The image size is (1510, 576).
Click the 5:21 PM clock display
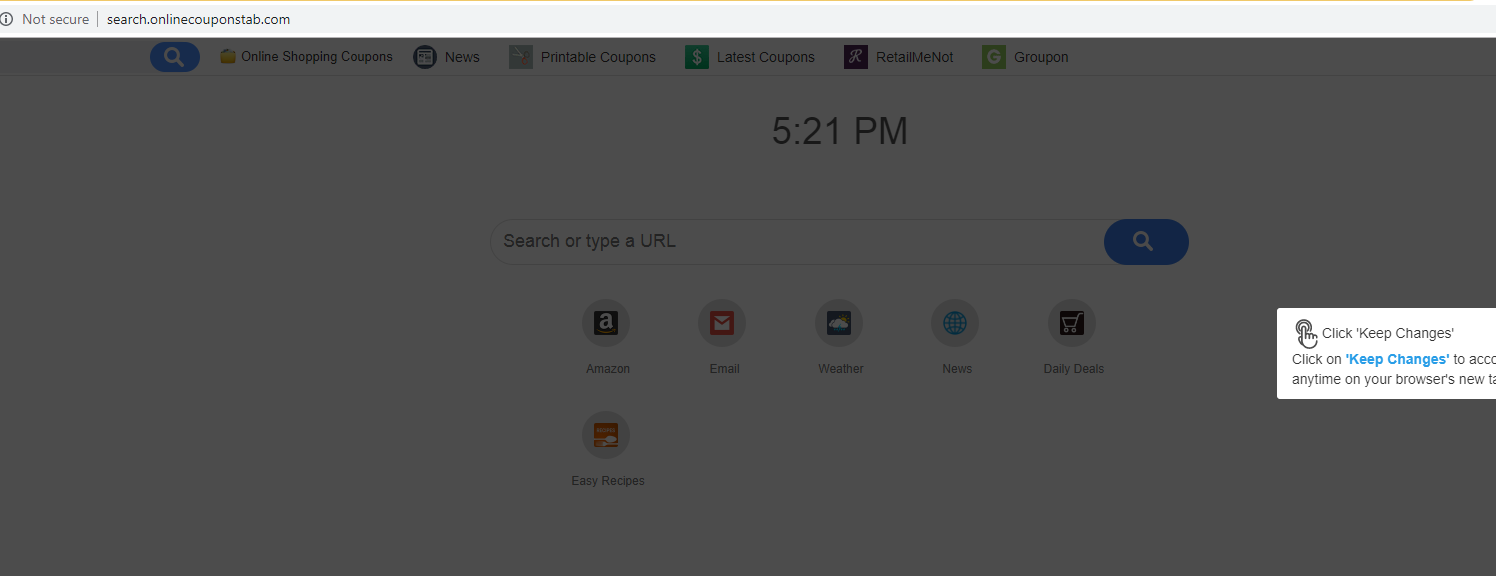point(840,131)
